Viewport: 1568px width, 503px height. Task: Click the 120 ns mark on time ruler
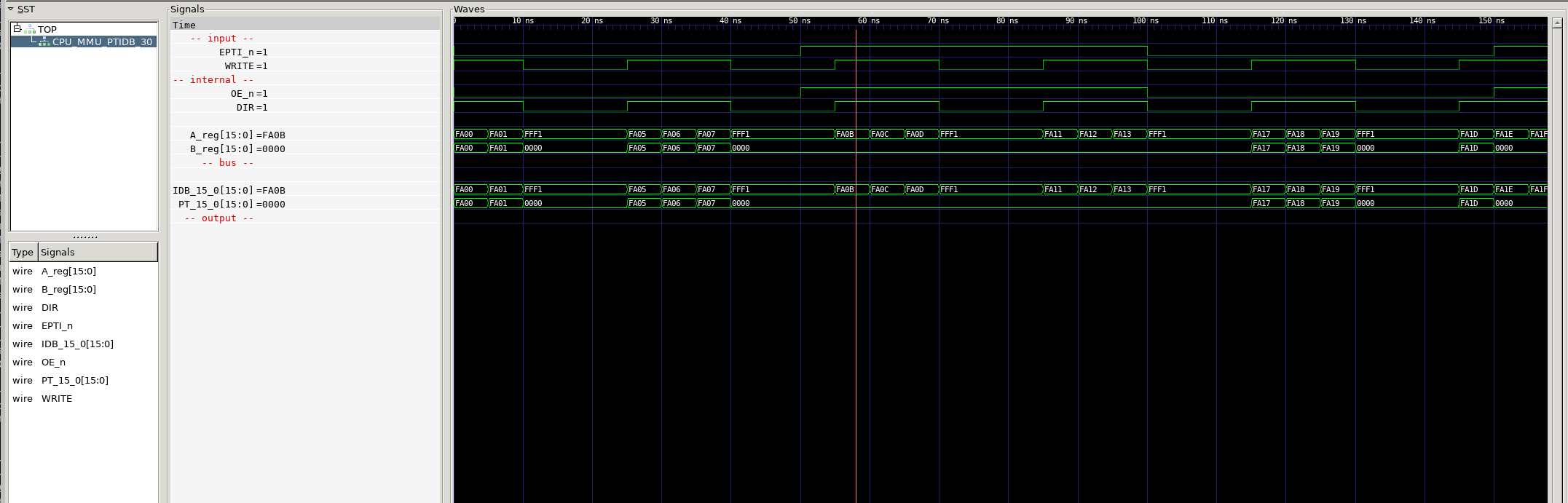point(1284,21)
